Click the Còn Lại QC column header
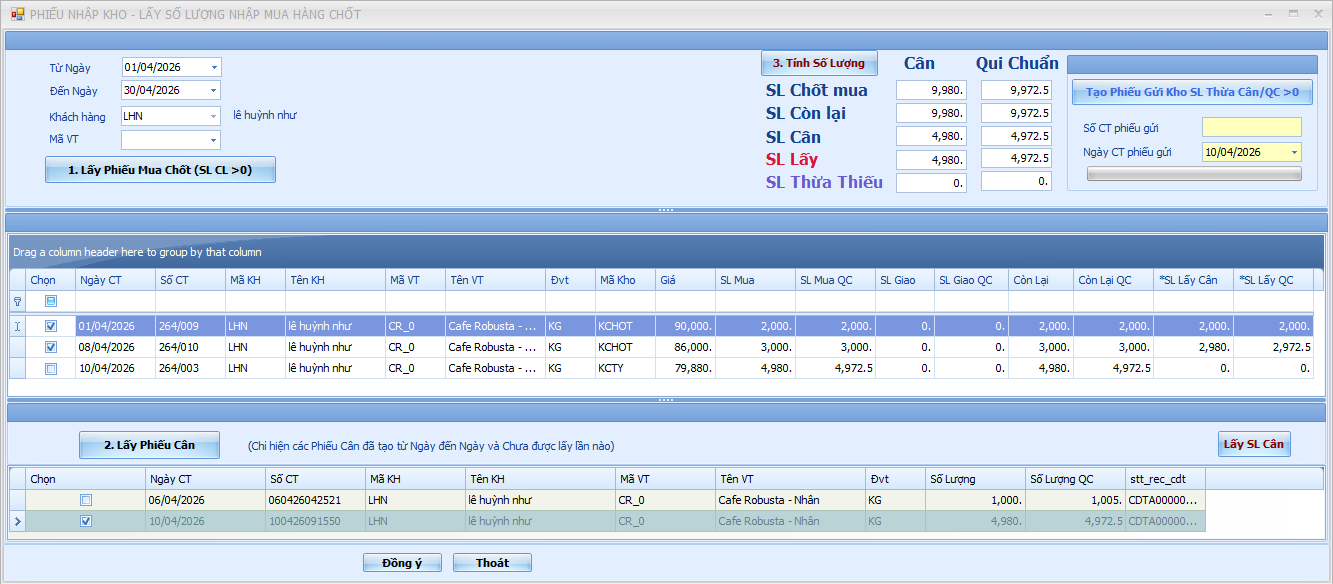 pos(1112,280)
